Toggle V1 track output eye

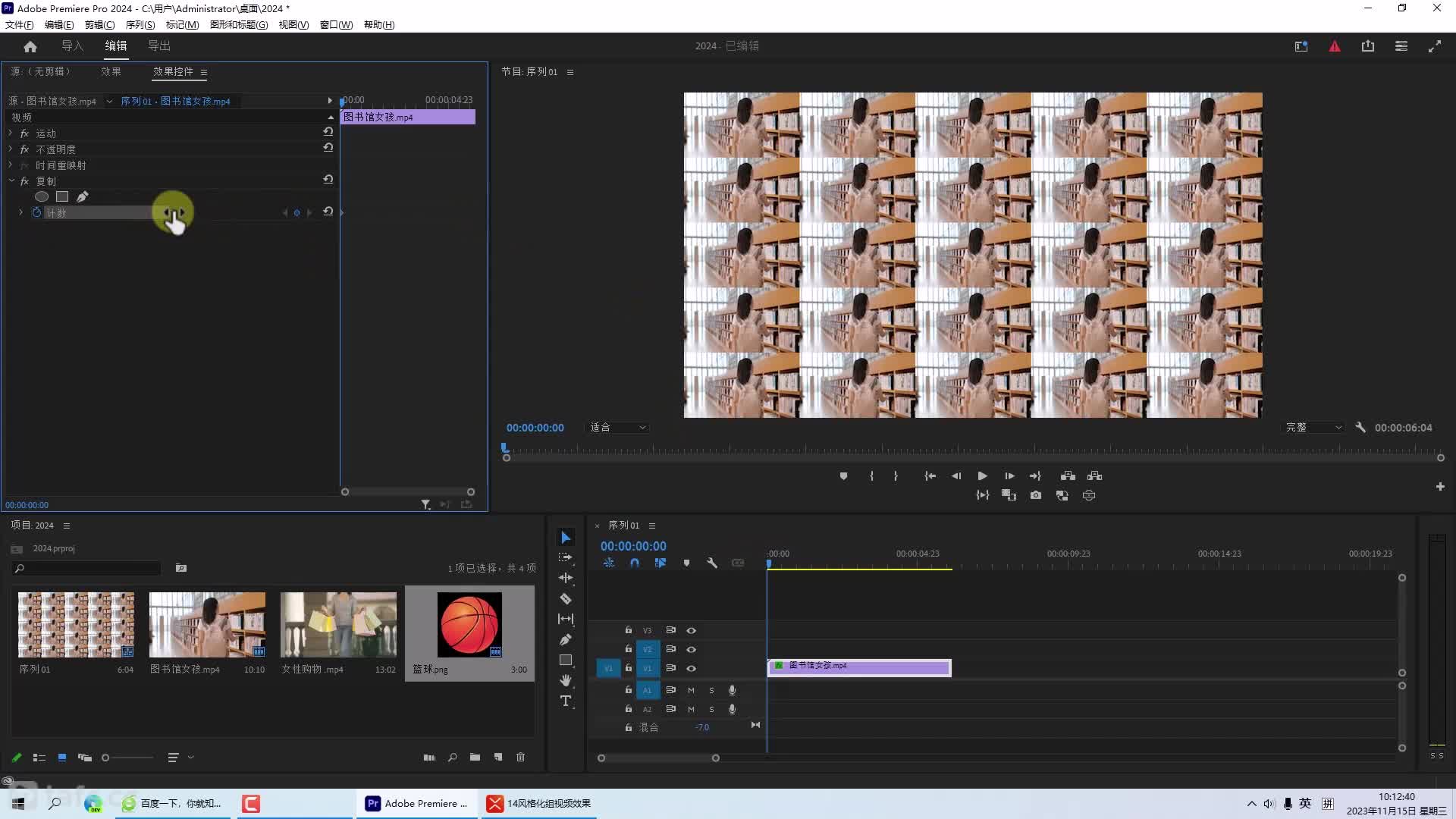691,668
